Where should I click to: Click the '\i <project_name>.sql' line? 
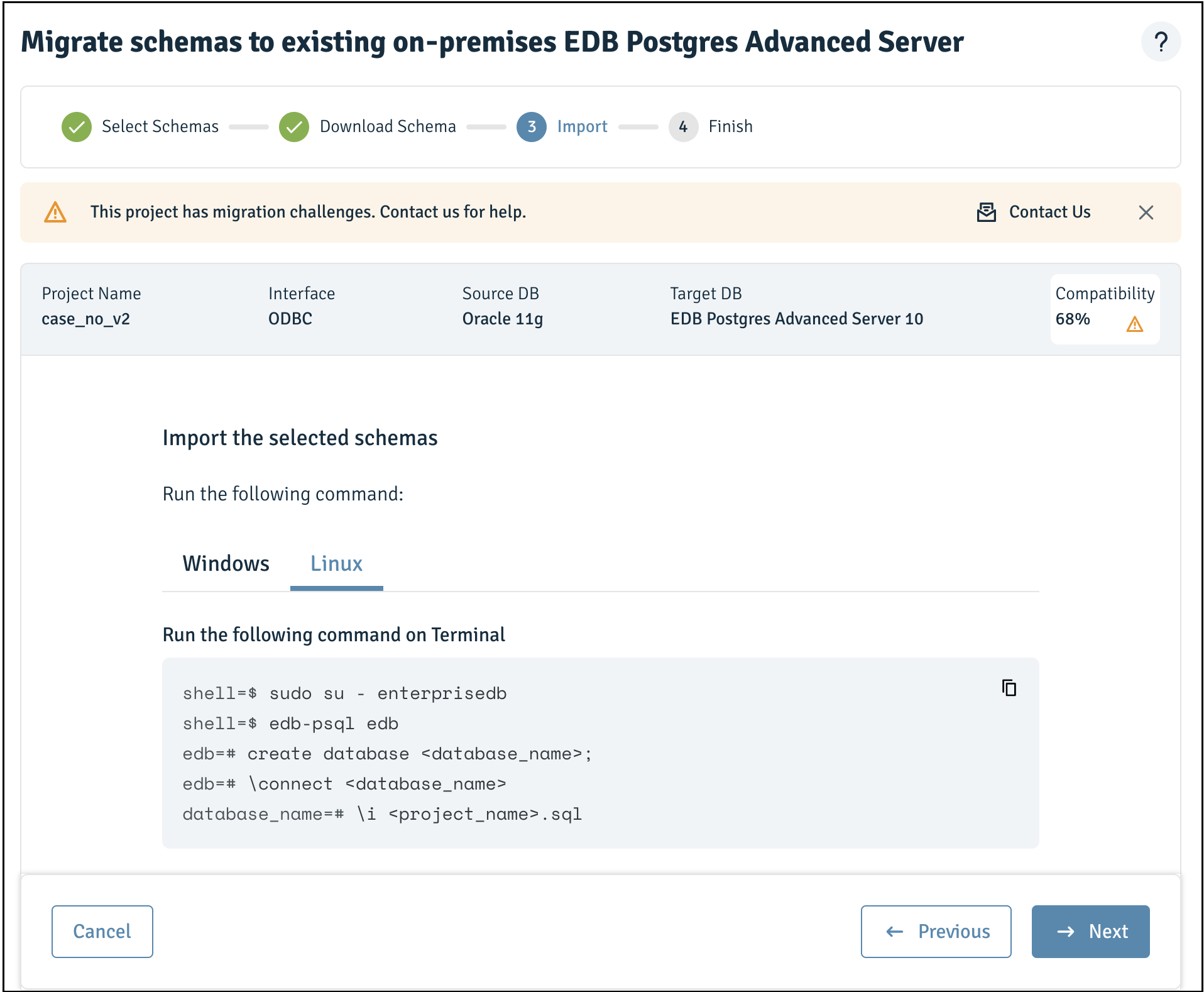382,814
